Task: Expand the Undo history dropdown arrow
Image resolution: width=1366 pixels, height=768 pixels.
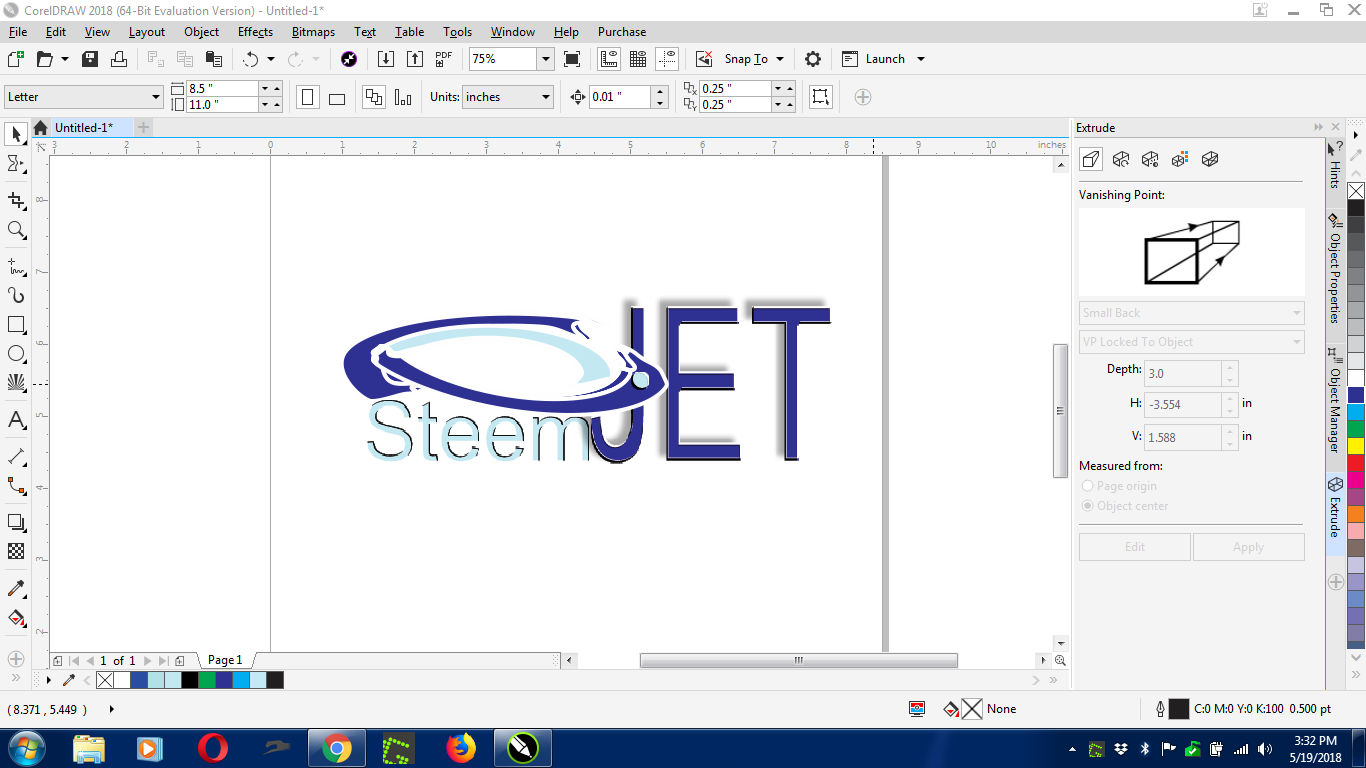Action: 270,59
